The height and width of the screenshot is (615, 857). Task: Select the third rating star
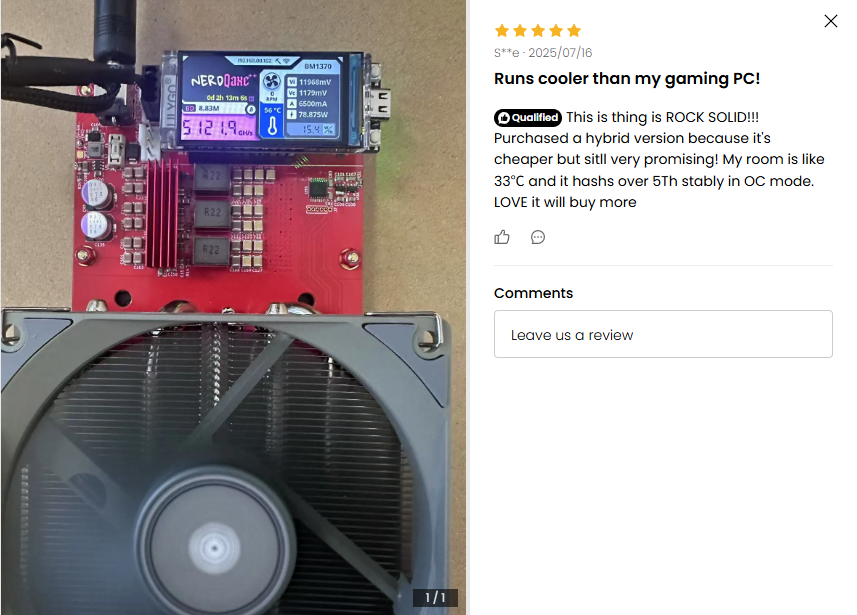538,31
